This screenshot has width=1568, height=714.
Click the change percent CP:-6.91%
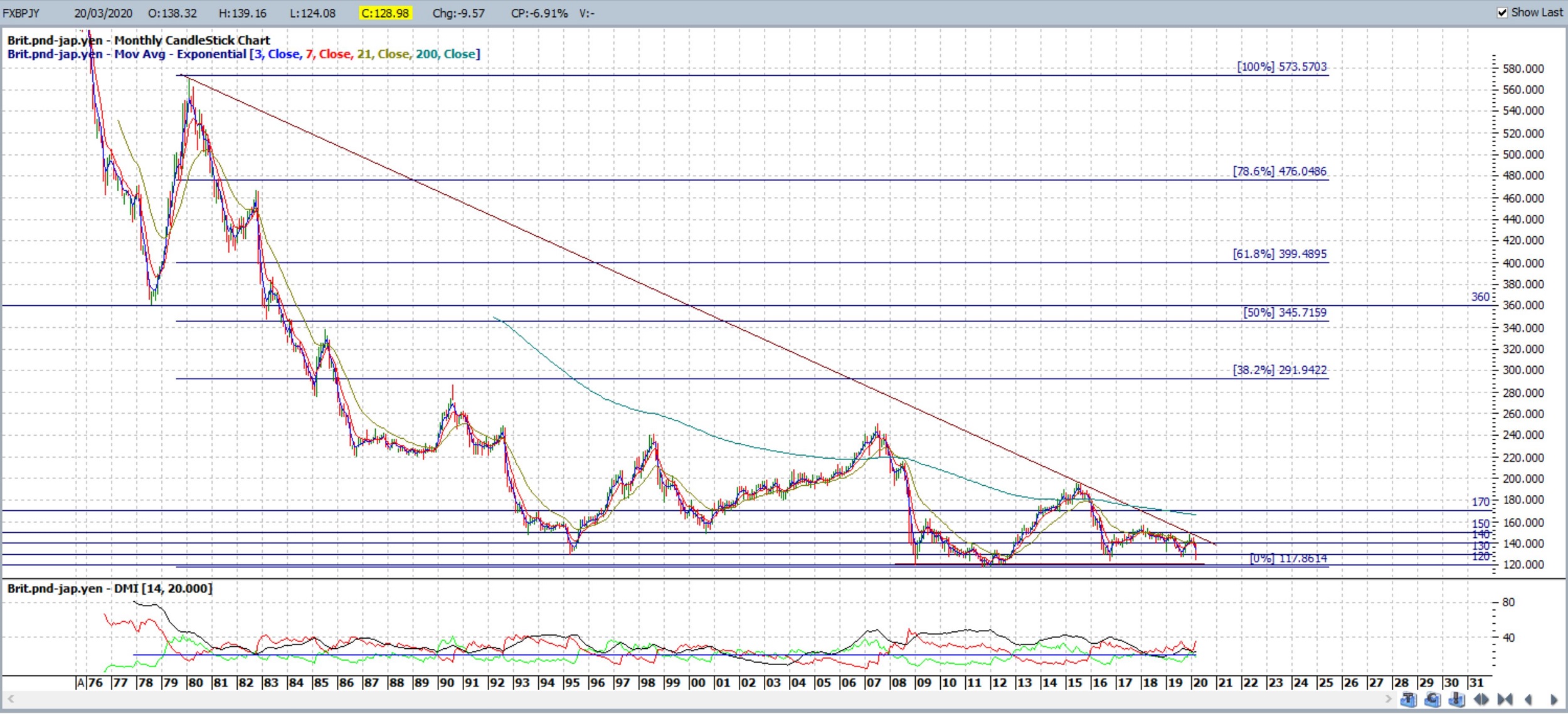[539, 13]
